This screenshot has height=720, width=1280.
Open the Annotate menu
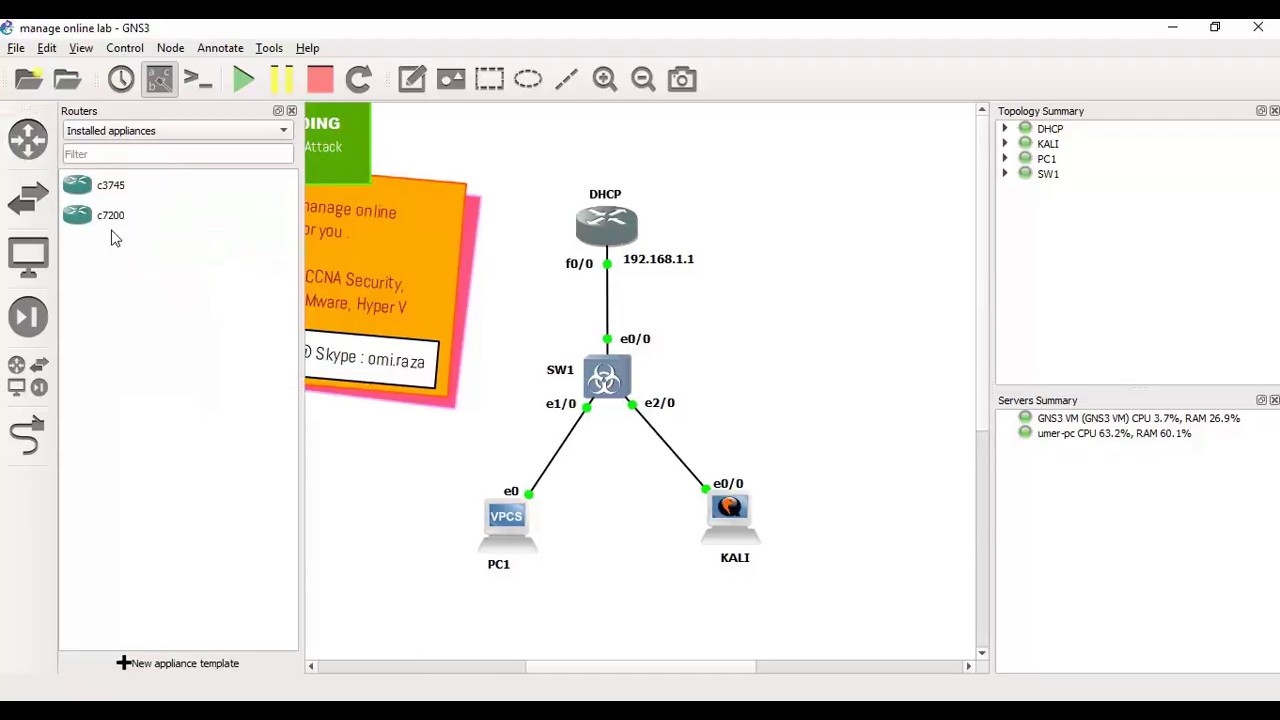(x=220, y=48)
